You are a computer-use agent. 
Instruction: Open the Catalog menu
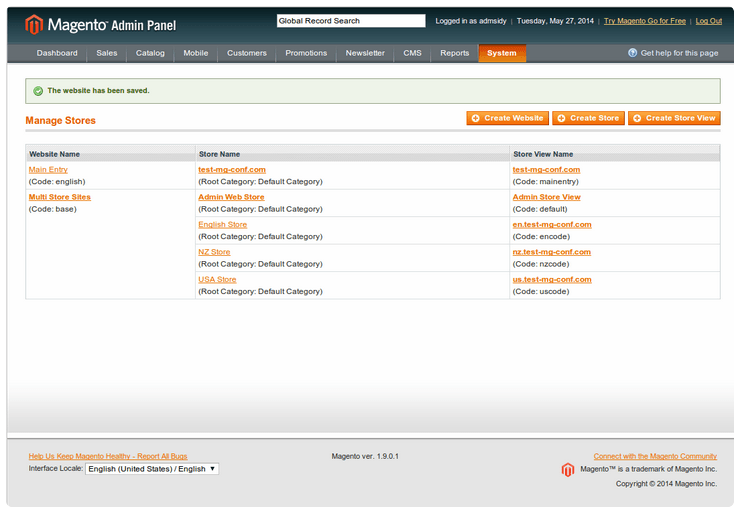point(150,53)
